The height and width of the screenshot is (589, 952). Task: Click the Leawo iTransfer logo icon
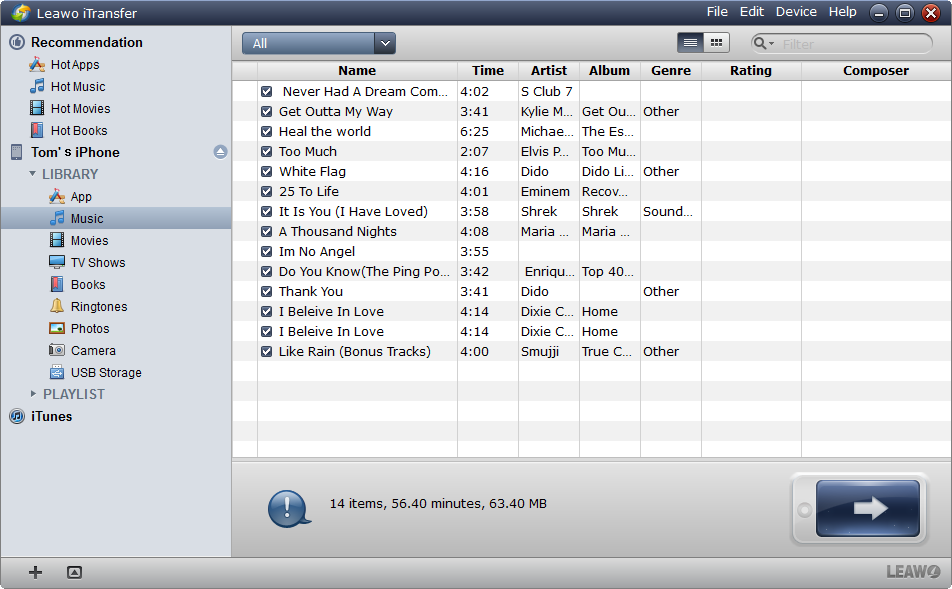[21, 13]
